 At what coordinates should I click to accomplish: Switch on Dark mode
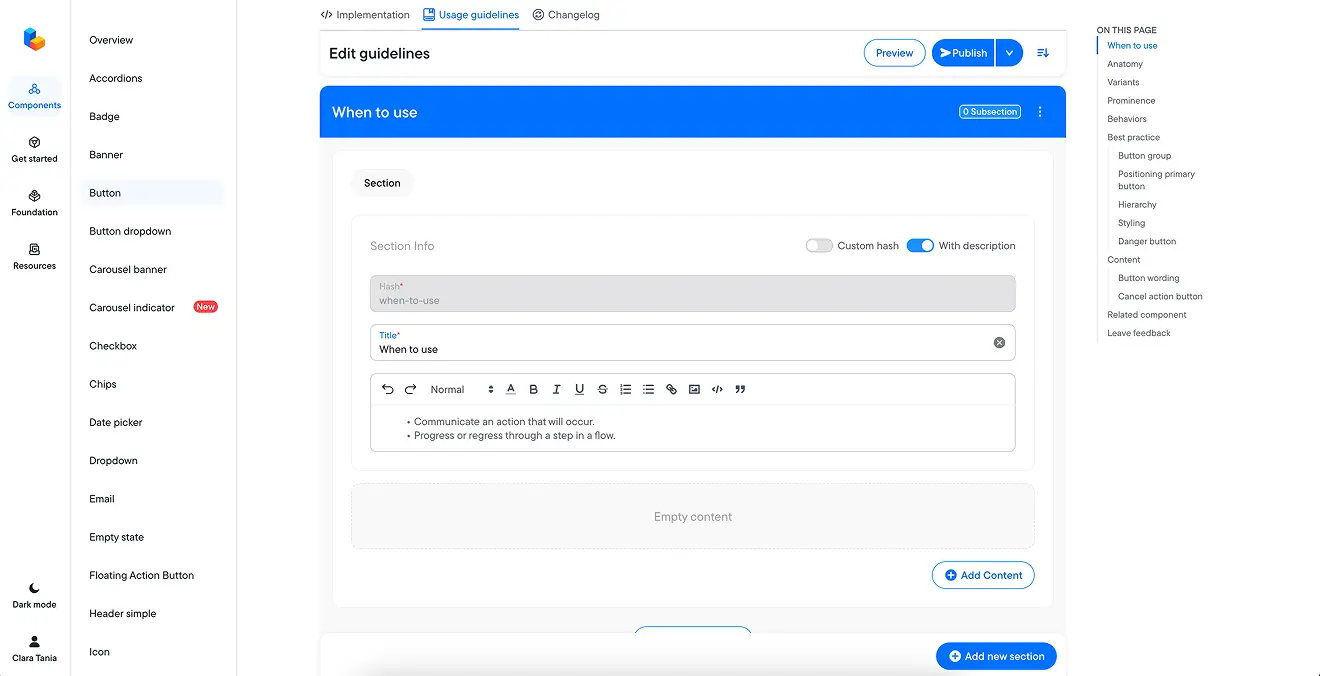coord(35,595)
